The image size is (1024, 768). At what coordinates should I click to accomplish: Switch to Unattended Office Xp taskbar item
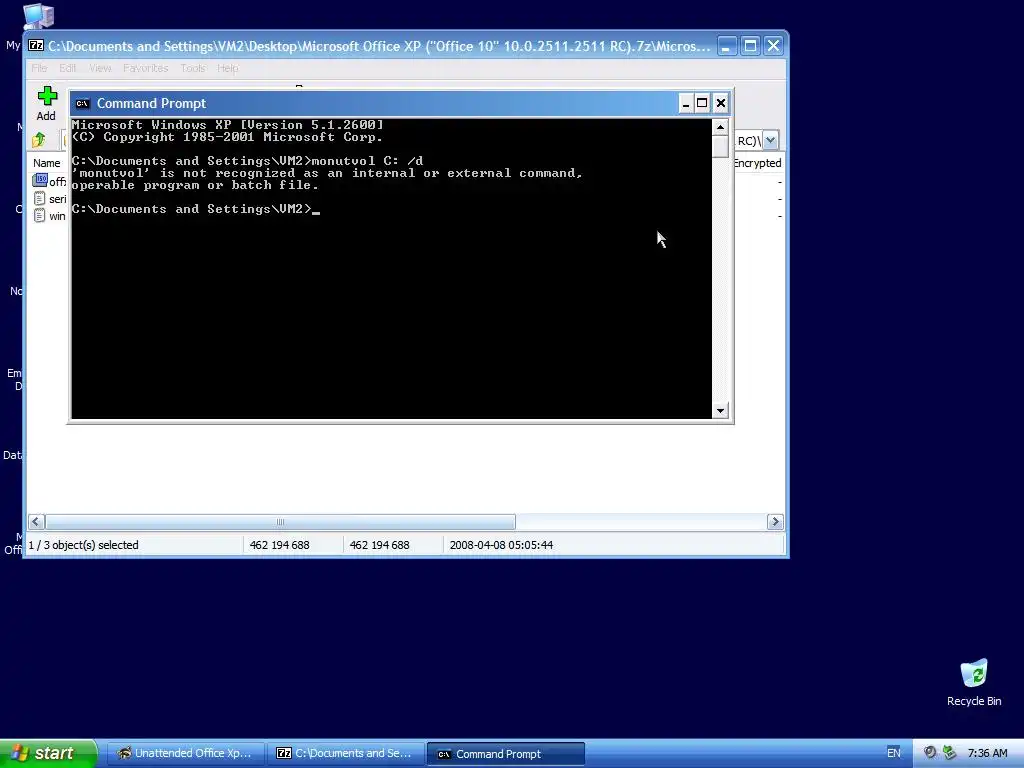(x=185, y=753)
